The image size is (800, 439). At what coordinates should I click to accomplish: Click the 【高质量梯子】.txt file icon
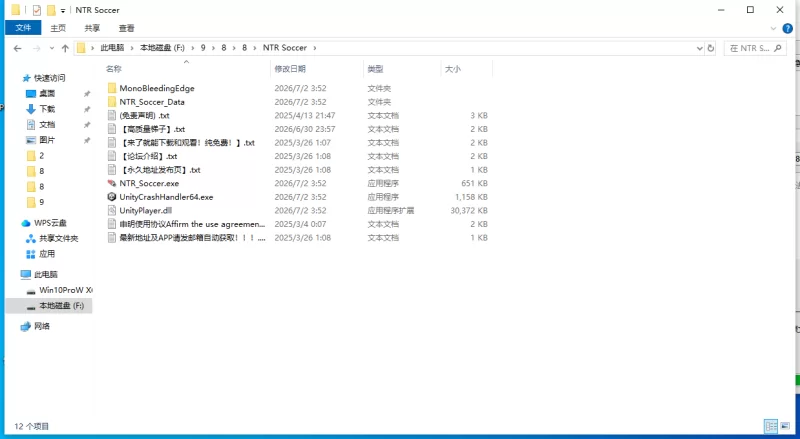coord(112,129)
